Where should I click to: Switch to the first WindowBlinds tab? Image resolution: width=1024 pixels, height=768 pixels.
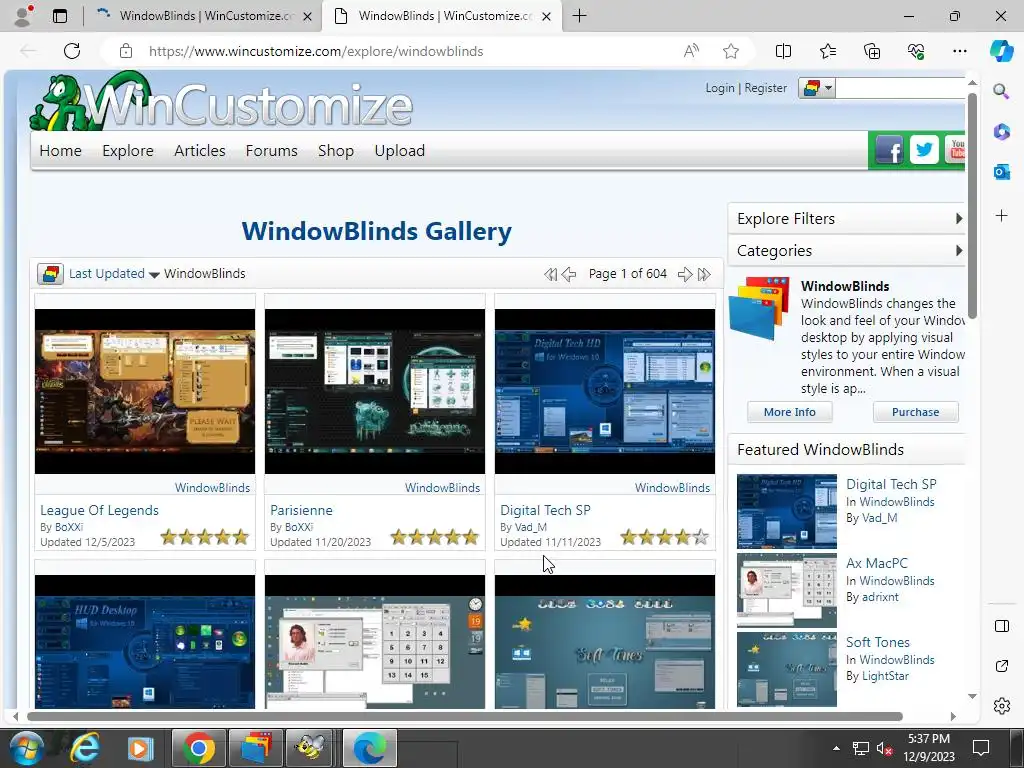202,16
